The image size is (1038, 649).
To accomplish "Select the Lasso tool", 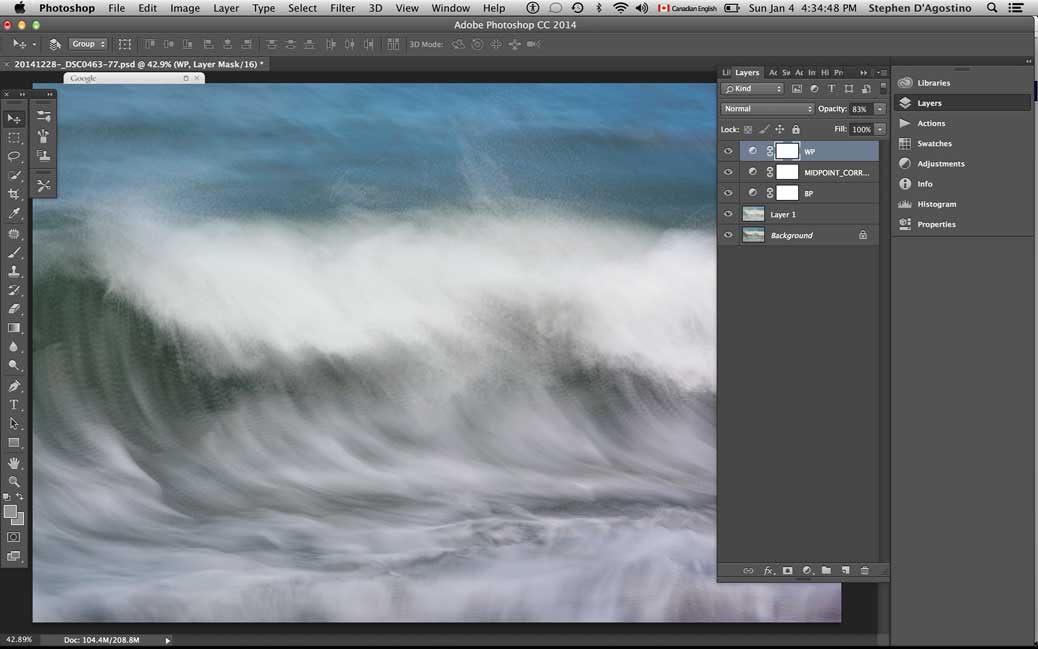I will 14,157.
